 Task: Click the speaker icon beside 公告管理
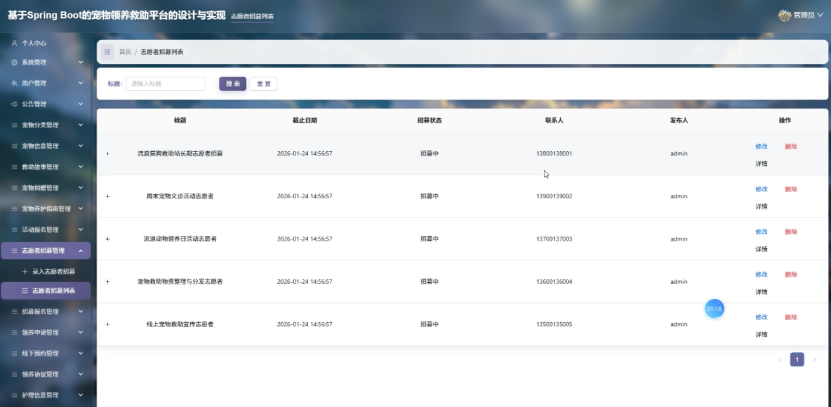[x=14, y=104]
